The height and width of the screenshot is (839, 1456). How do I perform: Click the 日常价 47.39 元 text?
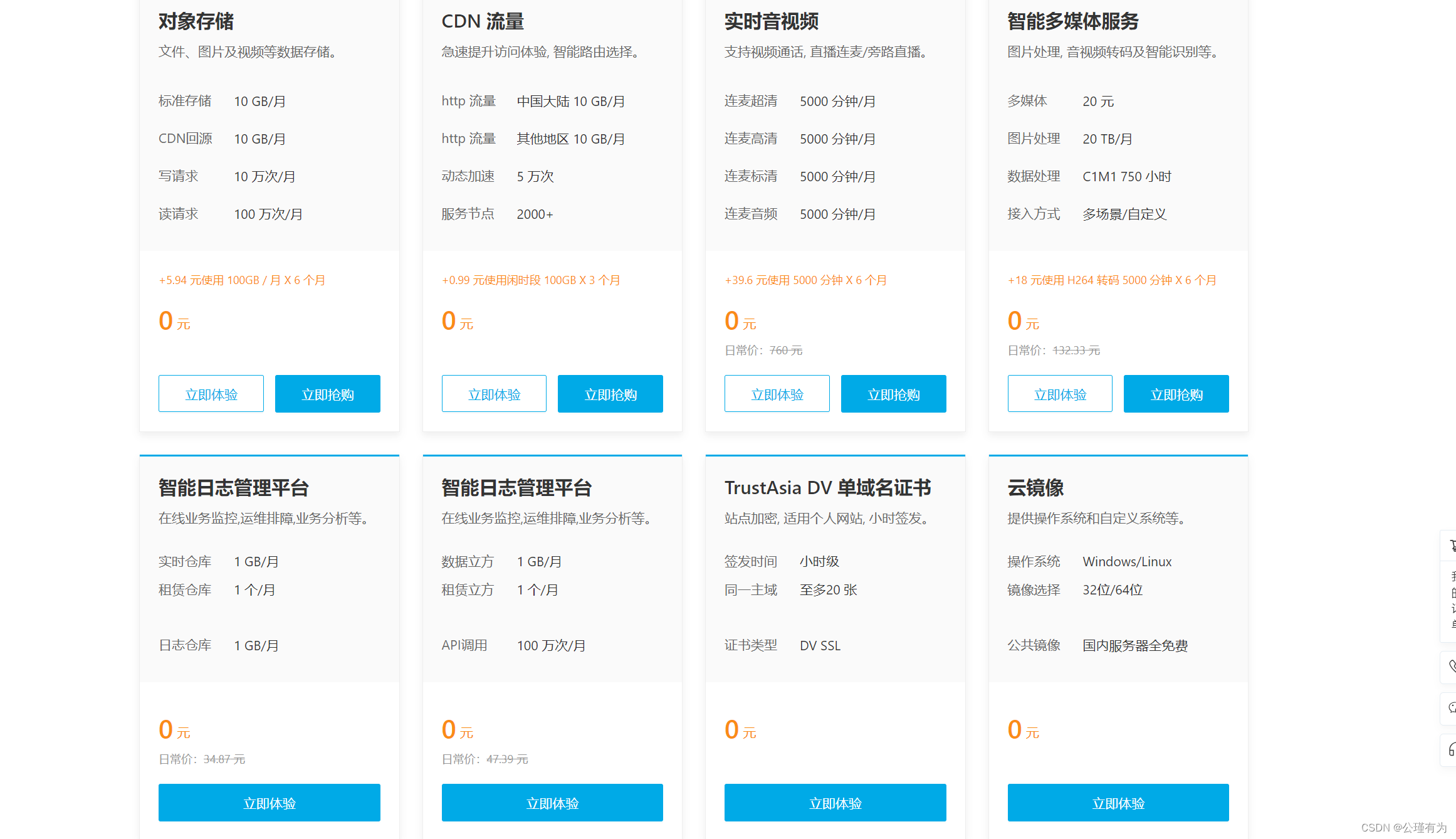pos(484,759)
